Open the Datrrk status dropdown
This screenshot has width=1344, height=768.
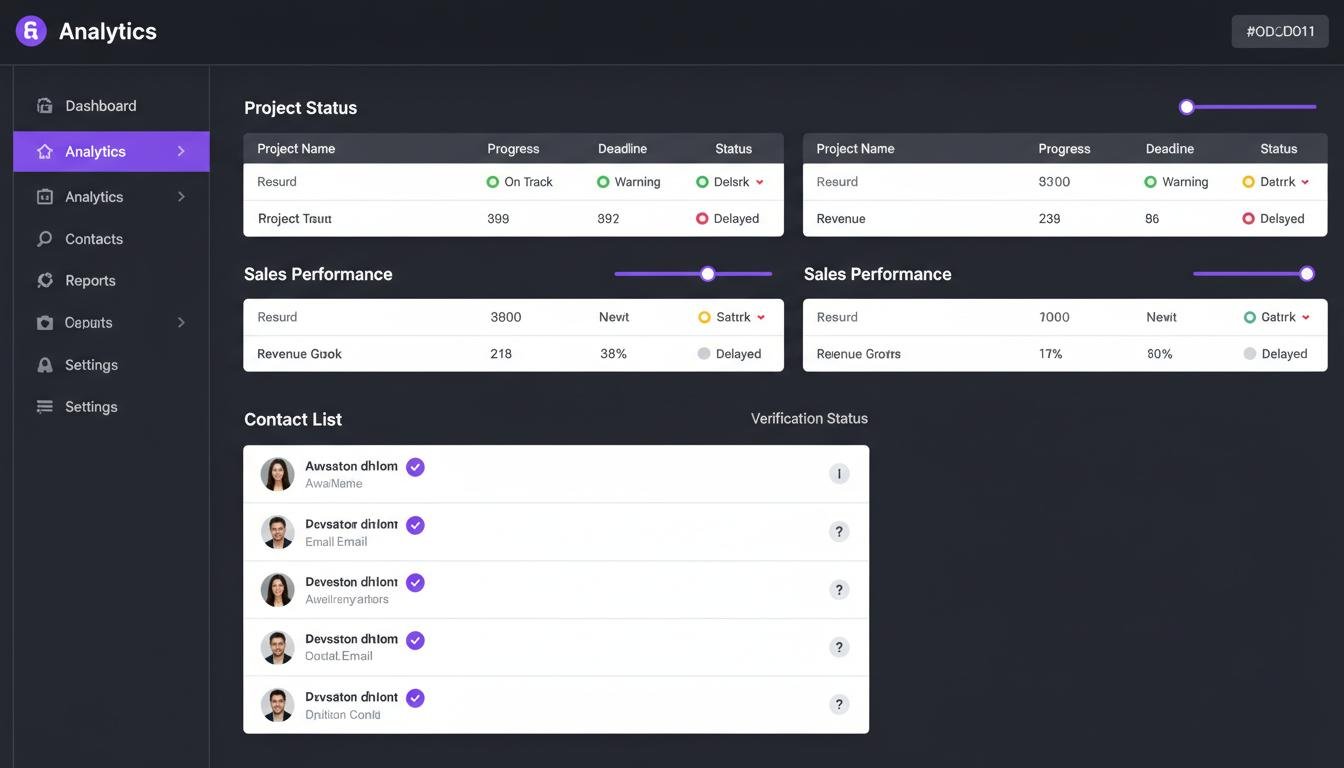(1305, 182)
